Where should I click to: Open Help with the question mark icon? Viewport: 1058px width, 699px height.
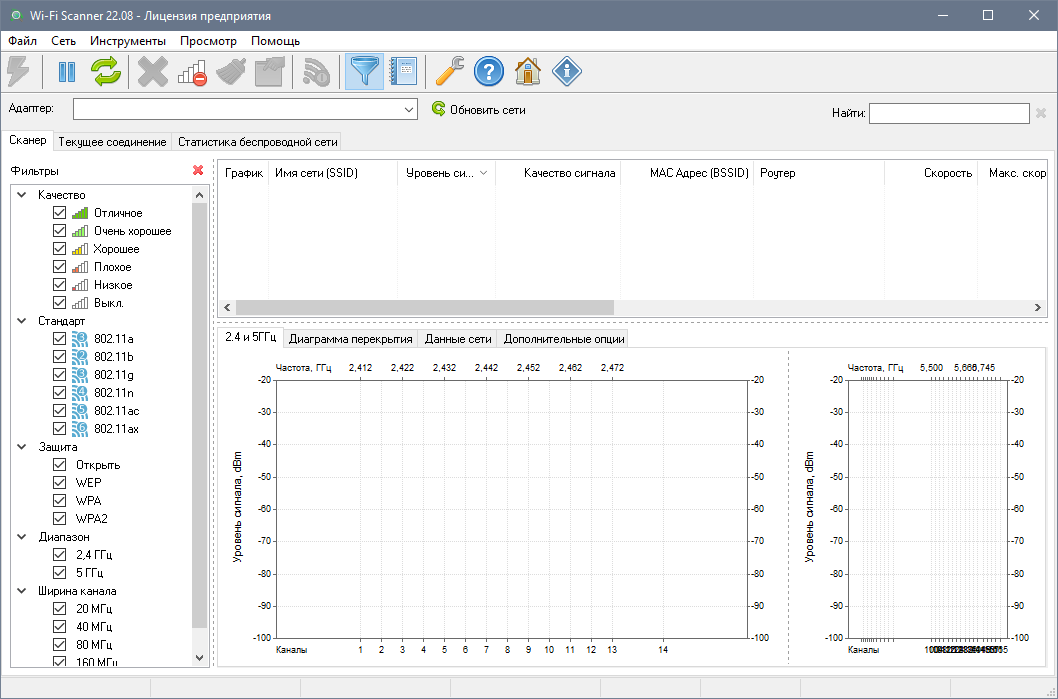[x=488, y=71]
